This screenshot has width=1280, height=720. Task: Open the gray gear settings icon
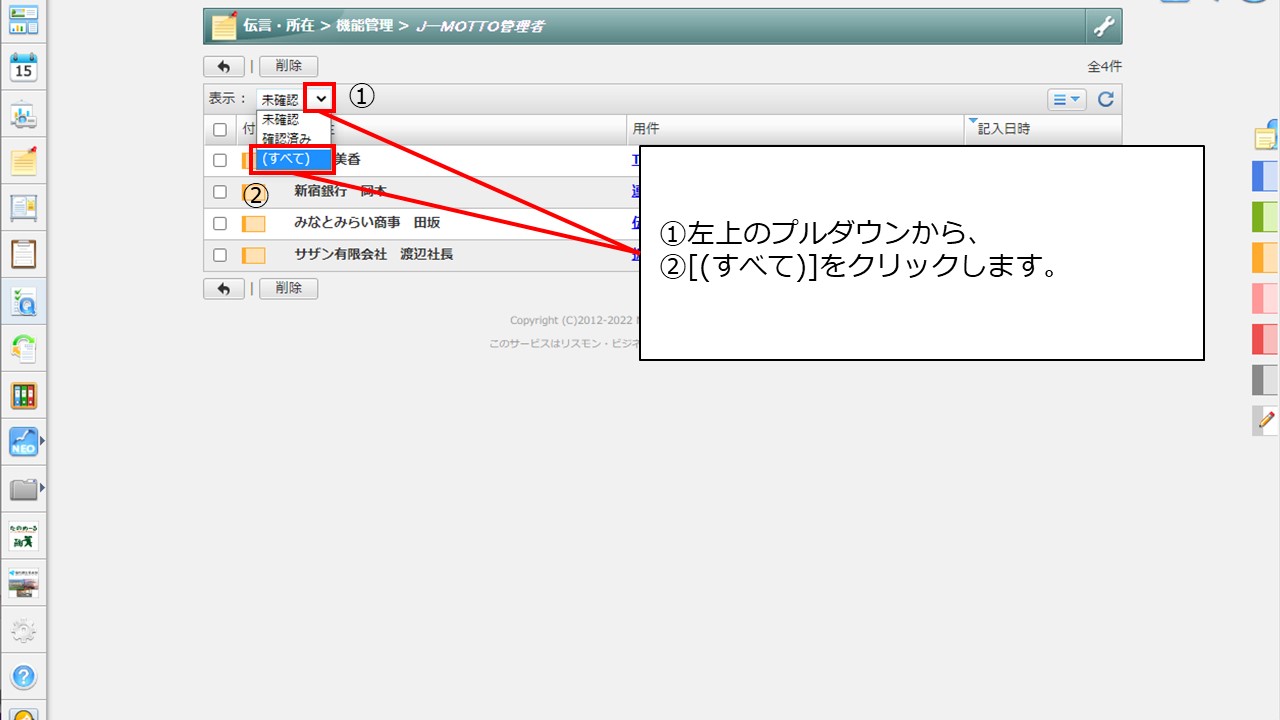click(x=23, y=630)
